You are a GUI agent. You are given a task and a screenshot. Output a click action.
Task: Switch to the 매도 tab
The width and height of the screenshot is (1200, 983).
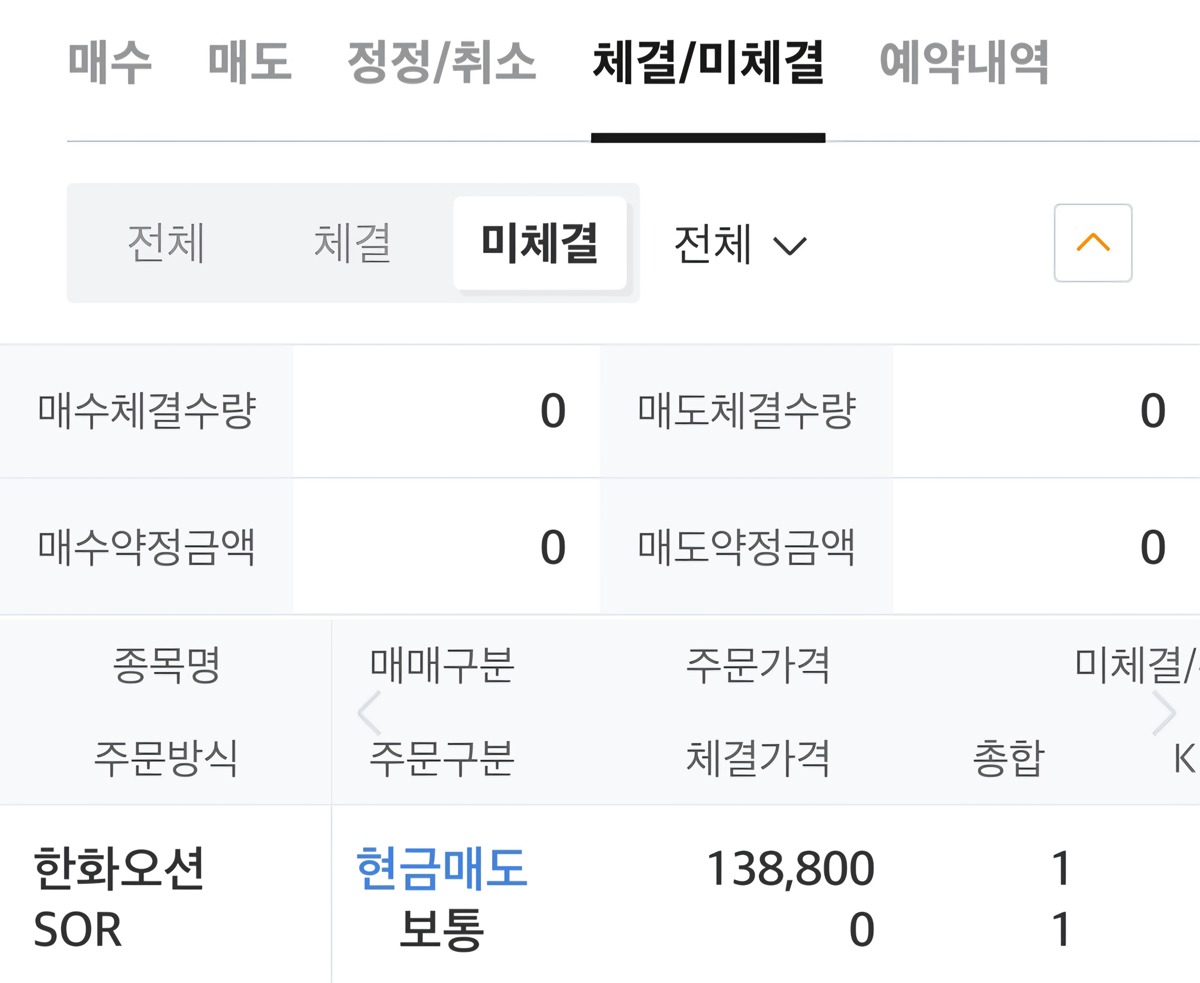[250, 63]
